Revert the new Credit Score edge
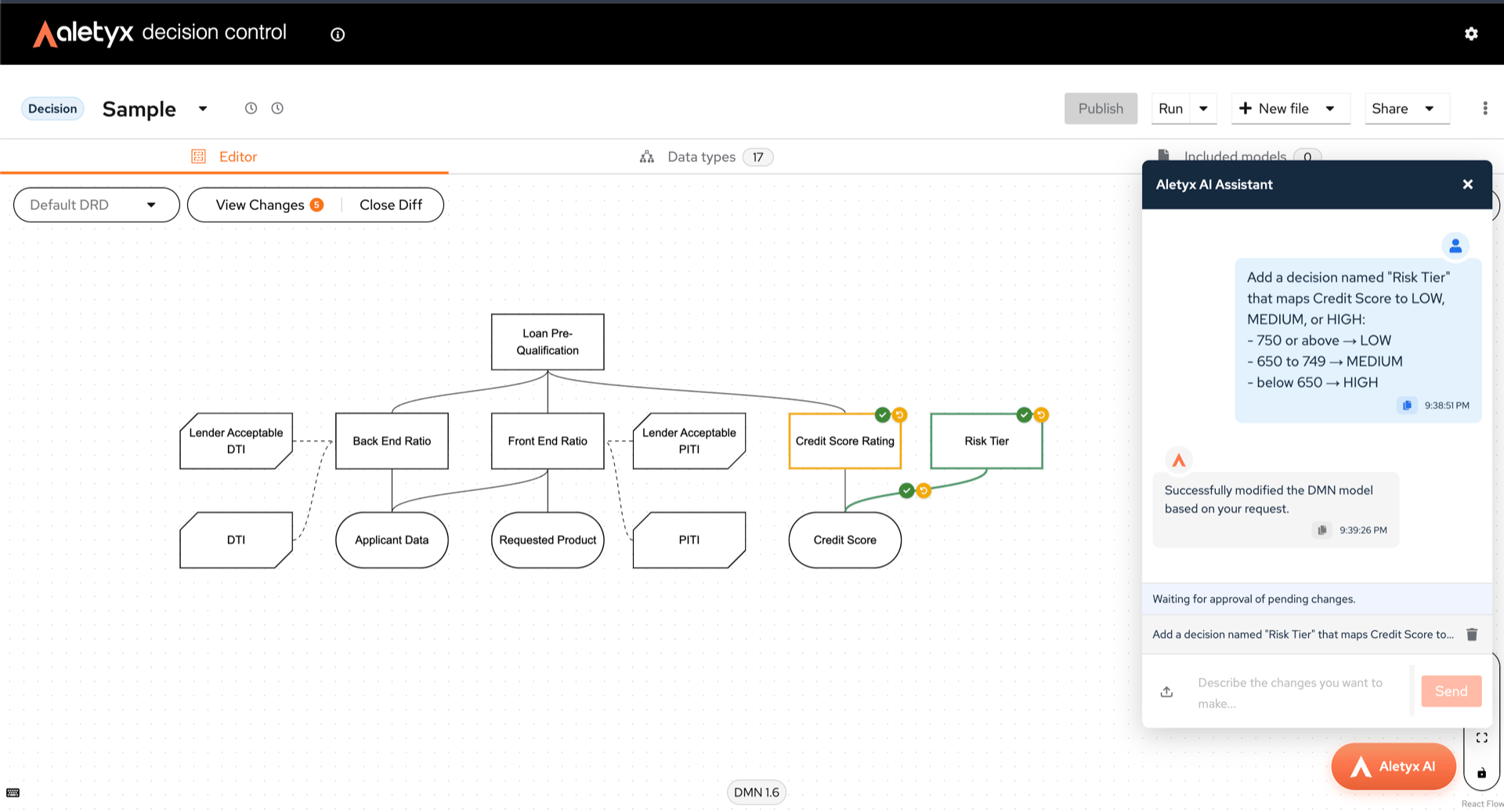Screen dimensions: 1504x812 (924, 490)
